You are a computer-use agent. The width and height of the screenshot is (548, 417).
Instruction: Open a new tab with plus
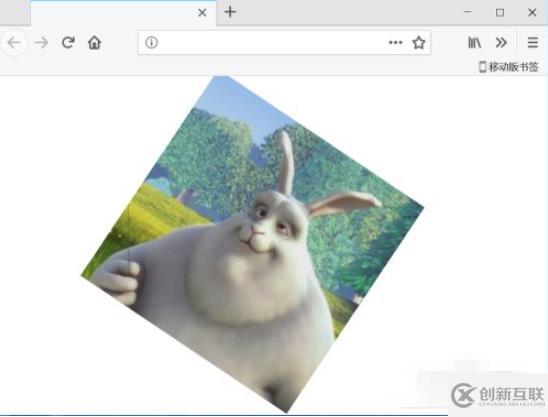point(230,12)
